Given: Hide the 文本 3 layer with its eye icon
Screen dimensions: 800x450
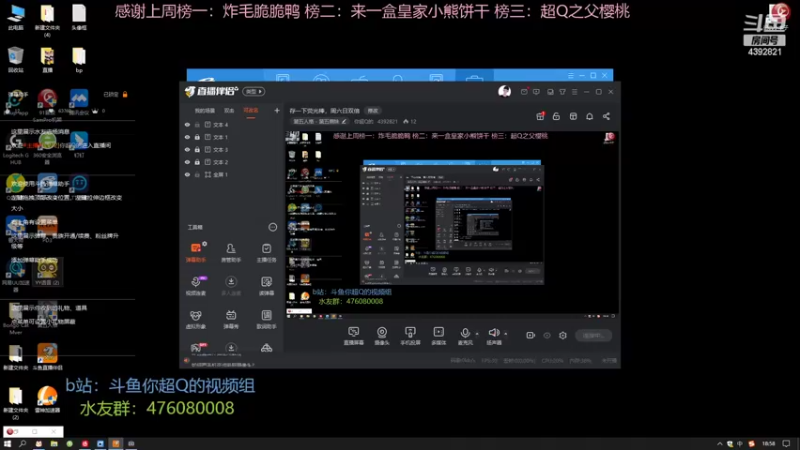Looking at the screenshot, I should coord(187,149).
